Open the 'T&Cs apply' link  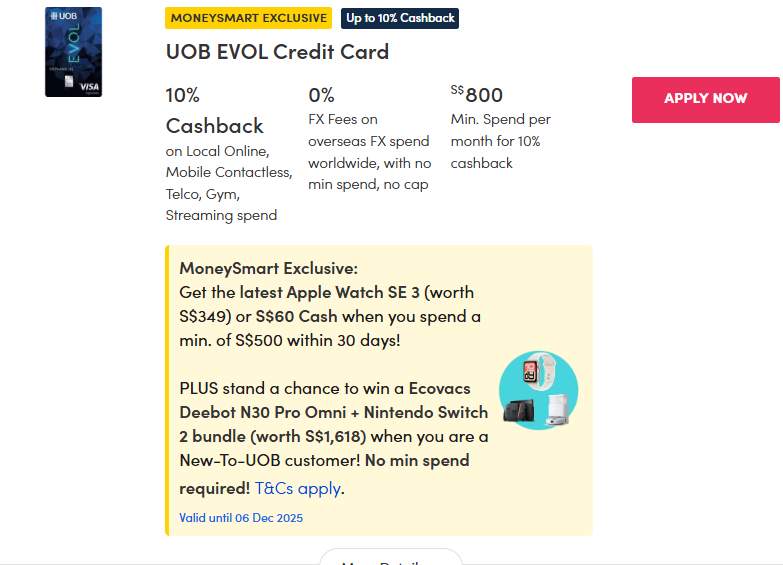click(298, 489)
